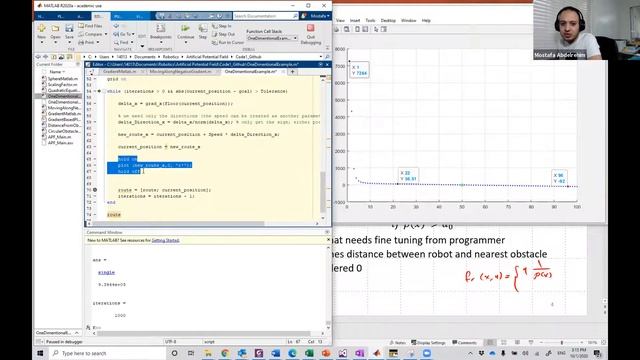640x360 pixels.
Task: Open the View menu in figure window
Action: [340, 20]
